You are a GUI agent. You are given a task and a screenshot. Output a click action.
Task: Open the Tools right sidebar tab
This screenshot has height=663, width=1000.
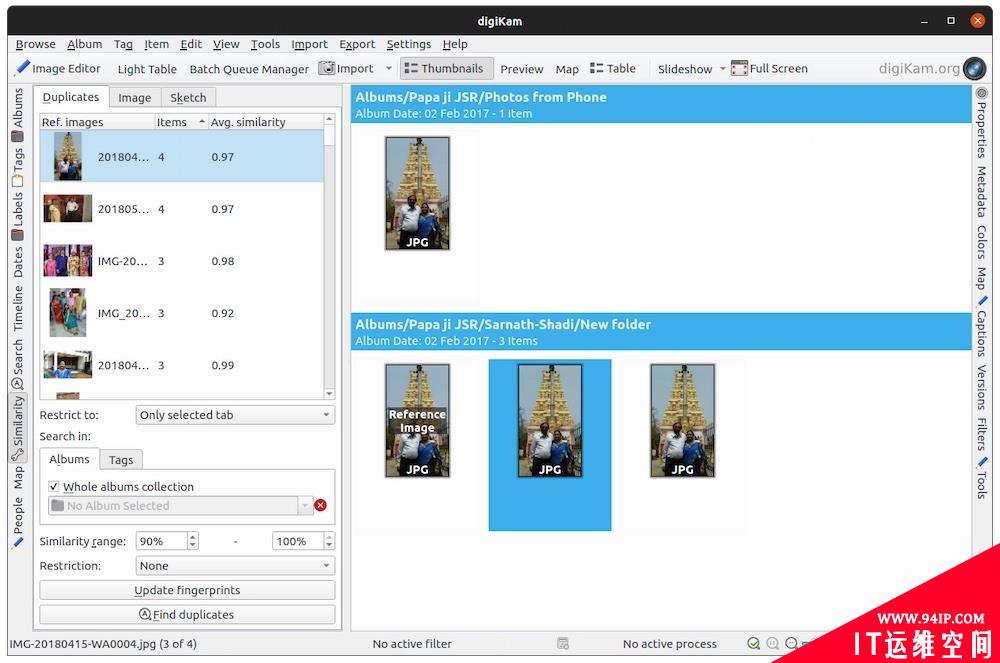(982, 478)
